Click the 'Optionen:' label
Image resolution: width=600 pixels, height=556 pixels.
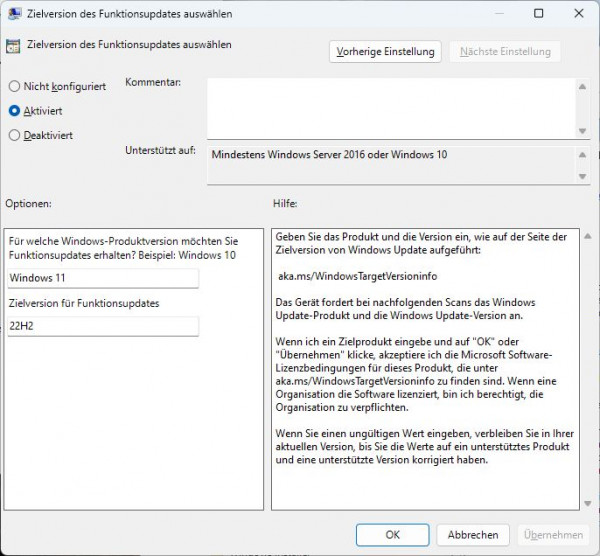[28, 204]
